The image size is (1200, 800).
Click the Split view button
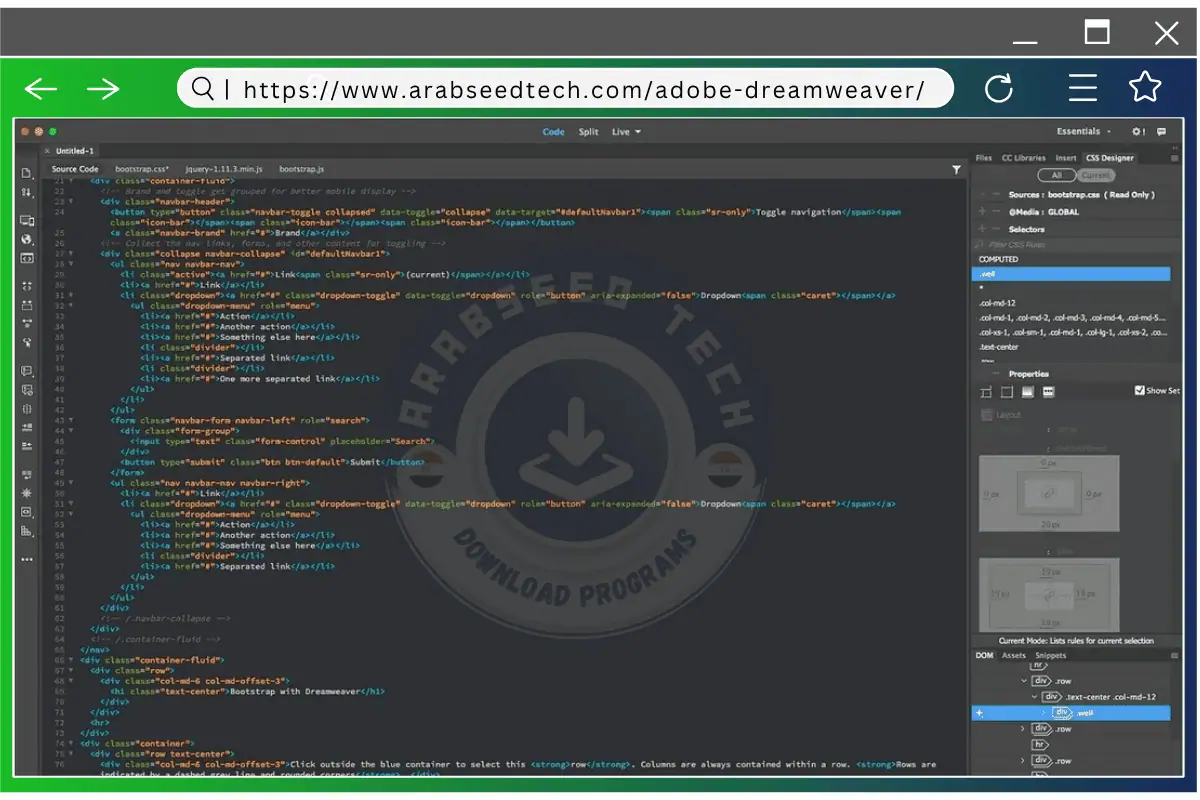(588, 131)
